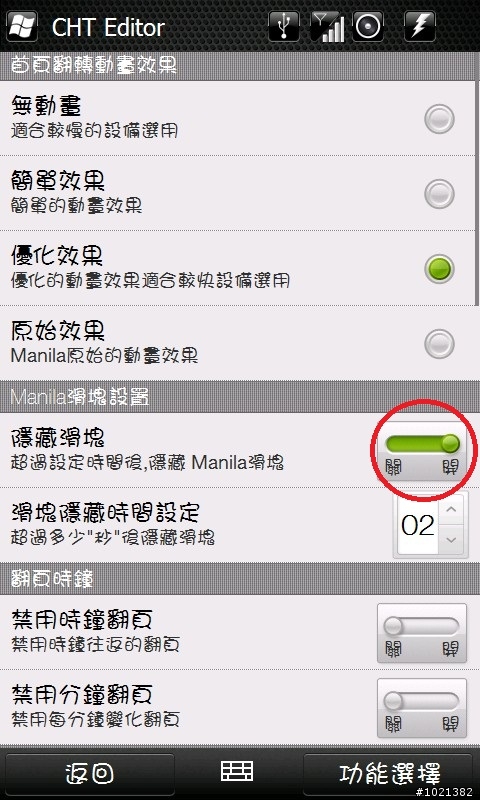This screenshot has width=480, height=800.
Task: Select the 原始效果 radio button
Action: point(439,343)
